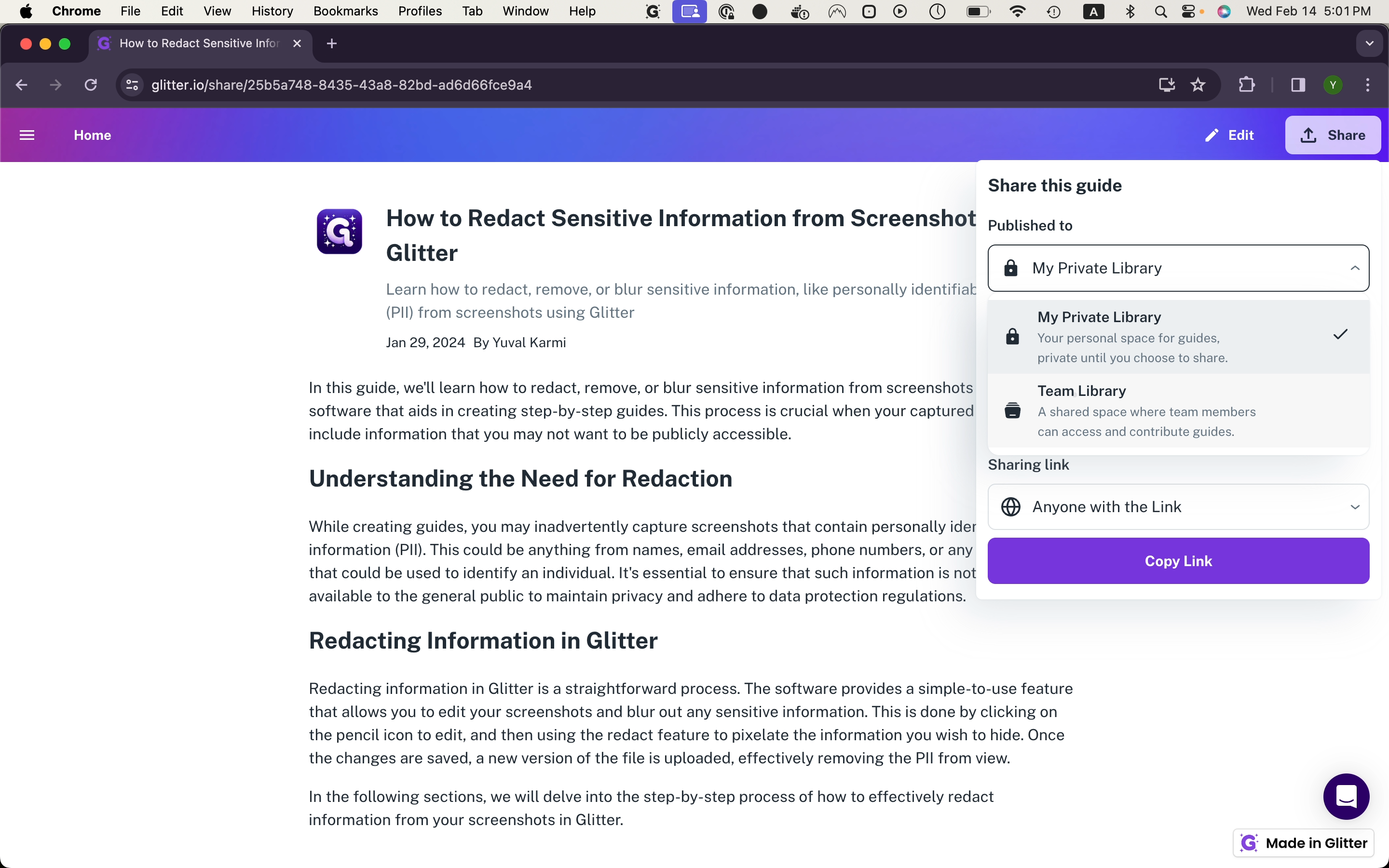Click the Edit pencil button
Screen dimensions: 1389x868
pos(1229,135)
